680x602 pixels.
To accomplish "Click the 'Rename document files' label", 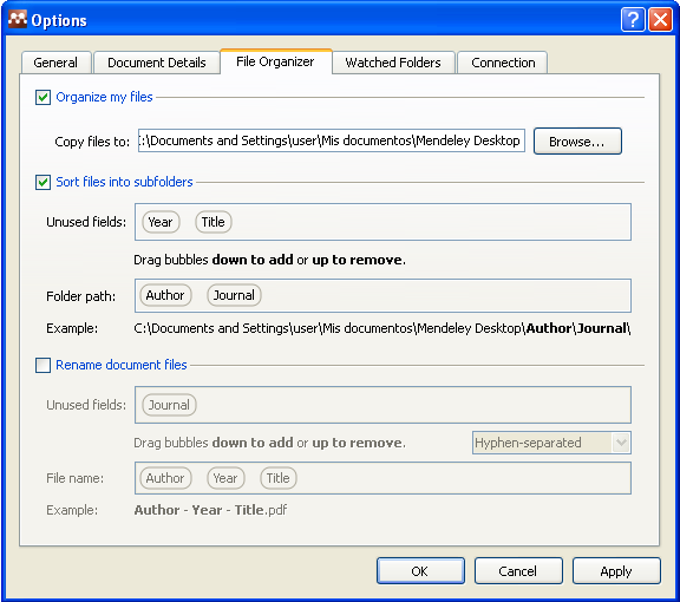I will [121, 365].
